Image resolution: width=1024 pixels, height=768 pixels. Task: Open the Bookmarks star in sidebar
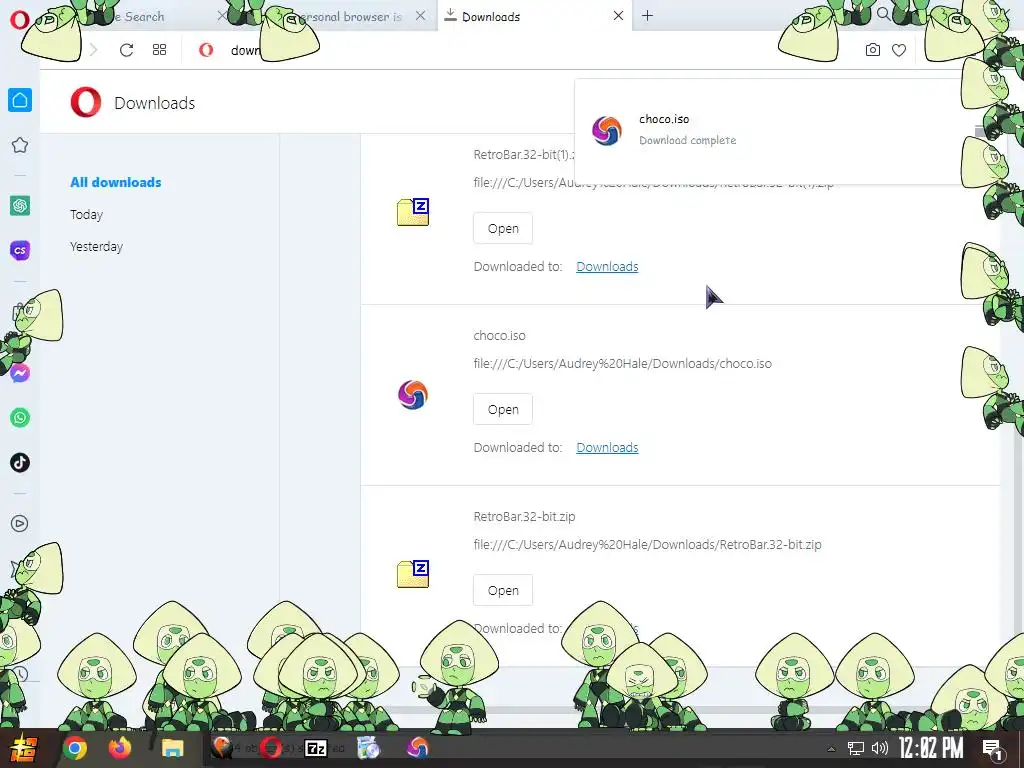tap(20, 145)
